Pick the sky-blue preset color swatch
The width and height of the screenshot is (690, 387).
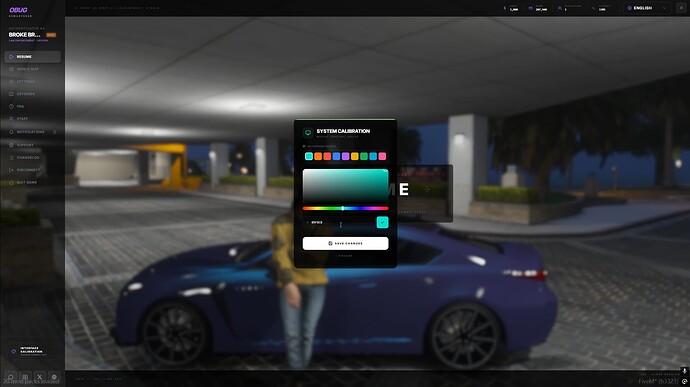click(373, 156)
